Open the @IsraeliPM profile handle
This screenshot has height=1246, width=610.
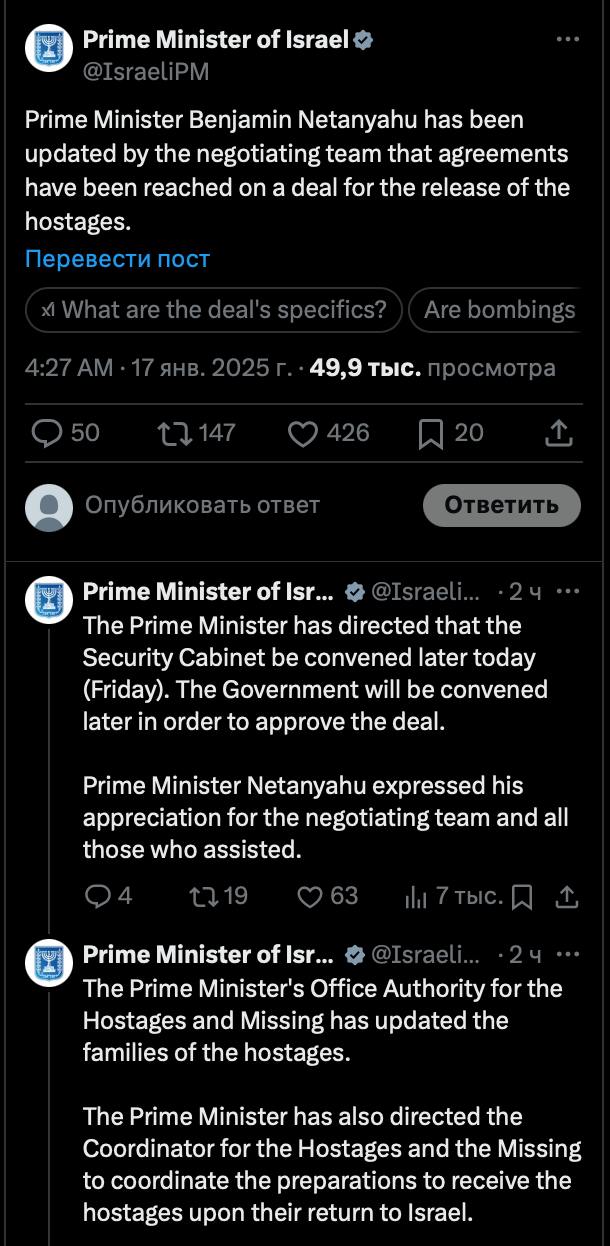coord(145,72)
